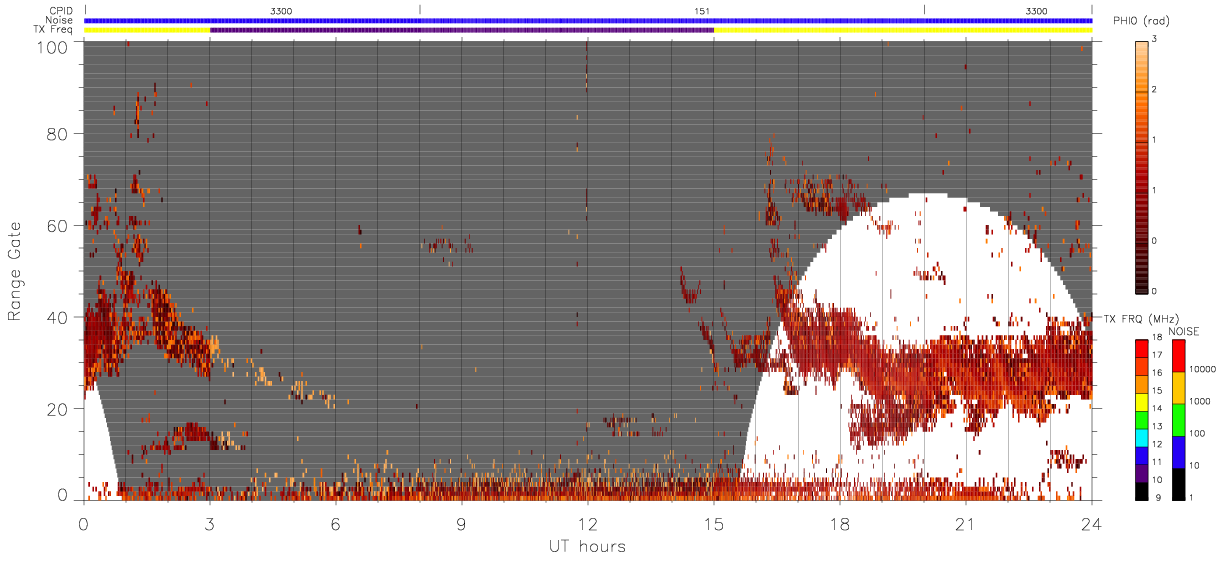Click the '16' tick on the TX FRQ legend
The height and width of the screenshot is (567, 1228).
tap(1156, 373)
